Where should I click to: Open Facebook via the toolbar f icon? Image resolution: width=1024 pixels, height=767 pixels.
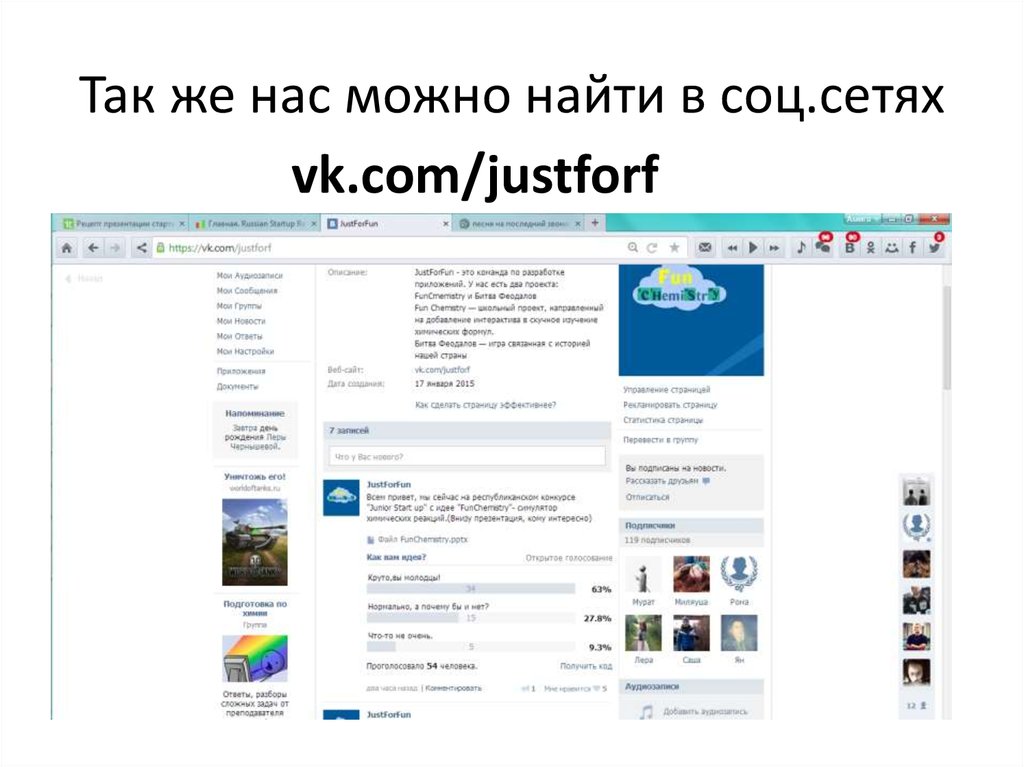click(x=913, y=245)
